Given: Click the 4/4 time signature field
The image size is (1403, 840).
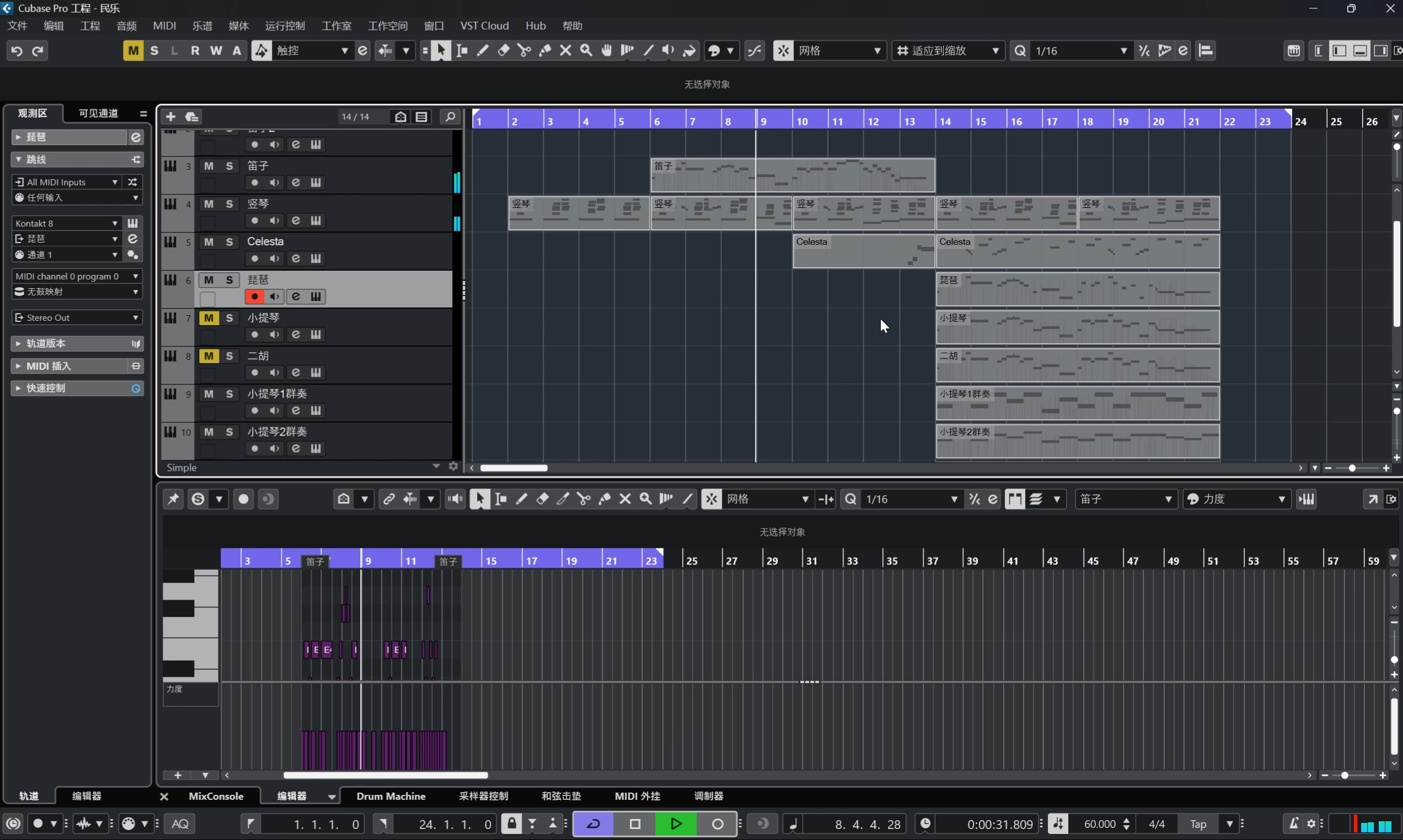Looking at the screenshot, I should pos(1156,825).
